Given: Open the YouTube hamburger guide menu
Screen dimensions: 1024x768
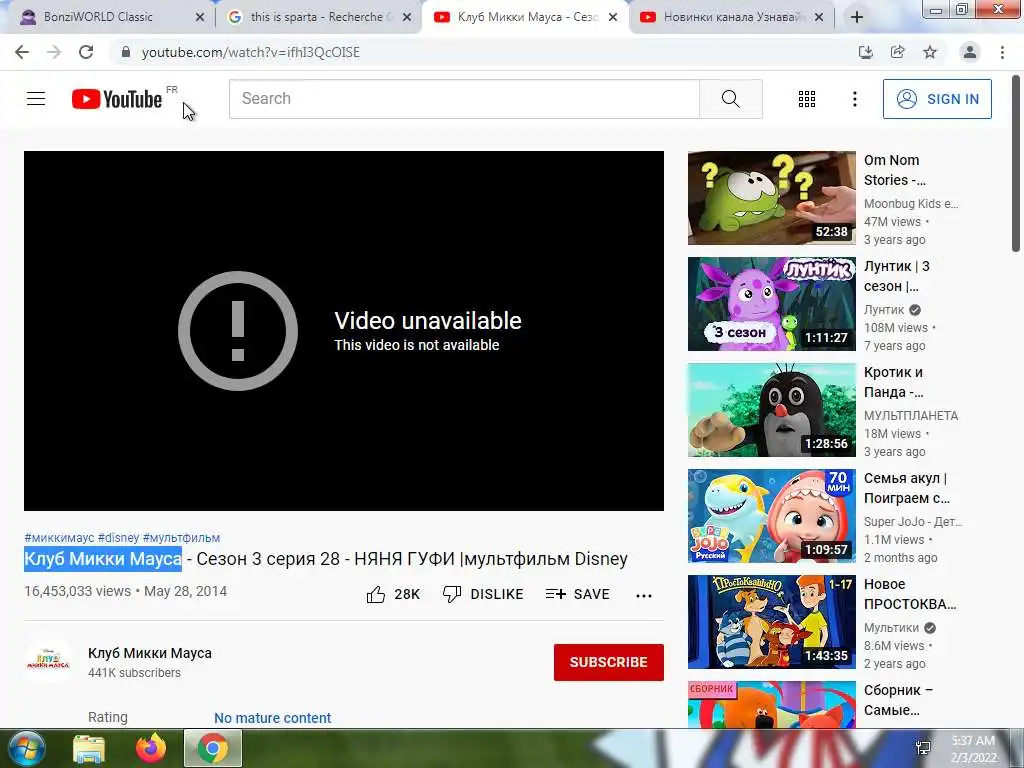Looking at the screenshot, I should (x=36, y=99).
